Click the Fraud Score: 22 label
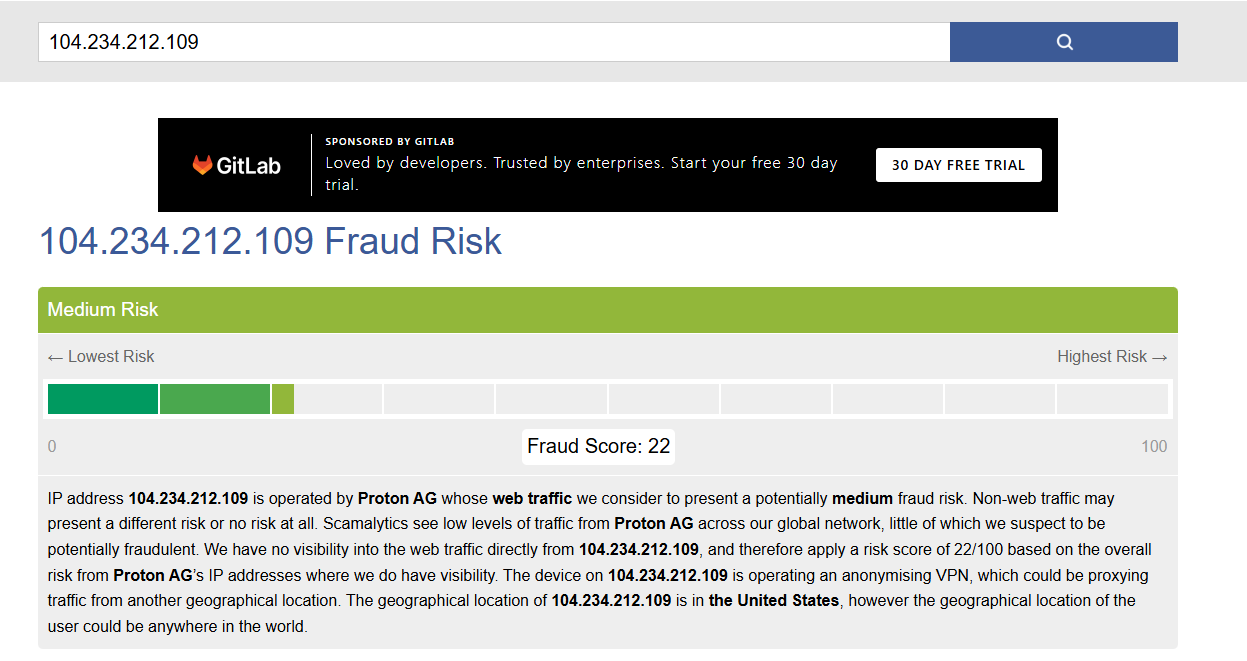 point(598,447)
